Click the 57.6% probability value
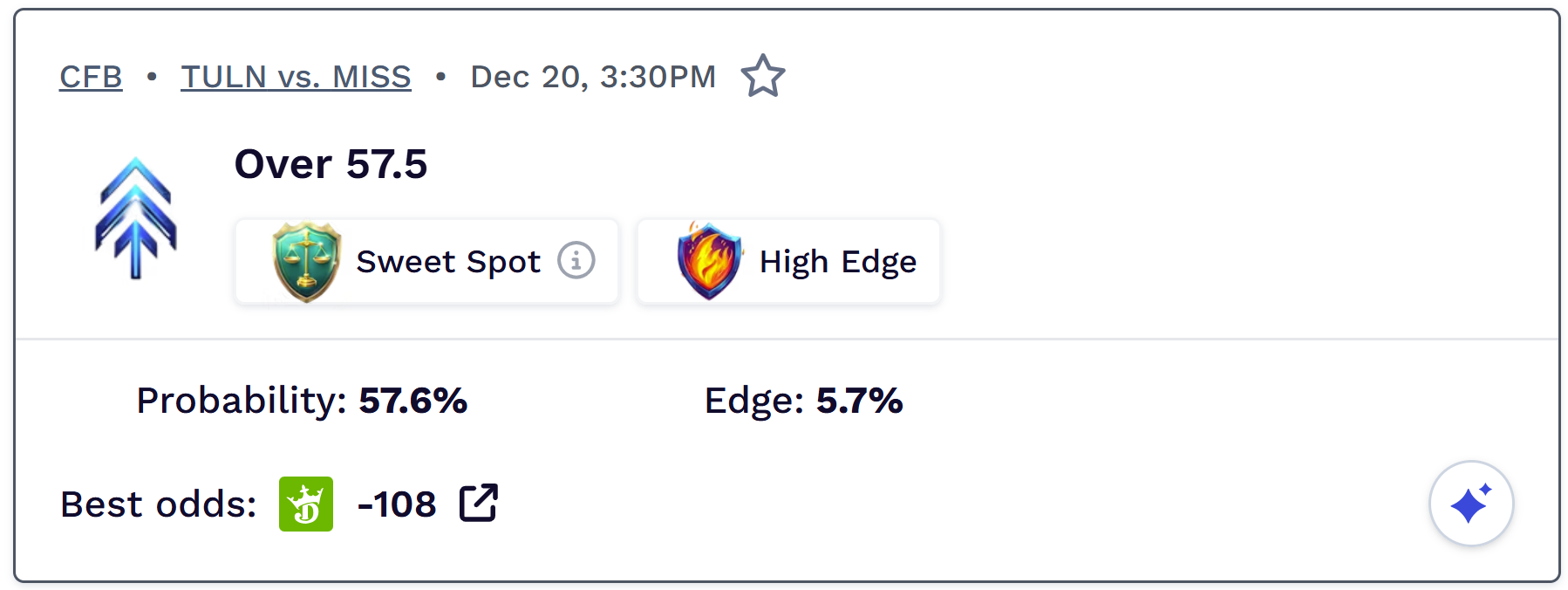Screen dimensions: 1568x590 coord(412,401)
